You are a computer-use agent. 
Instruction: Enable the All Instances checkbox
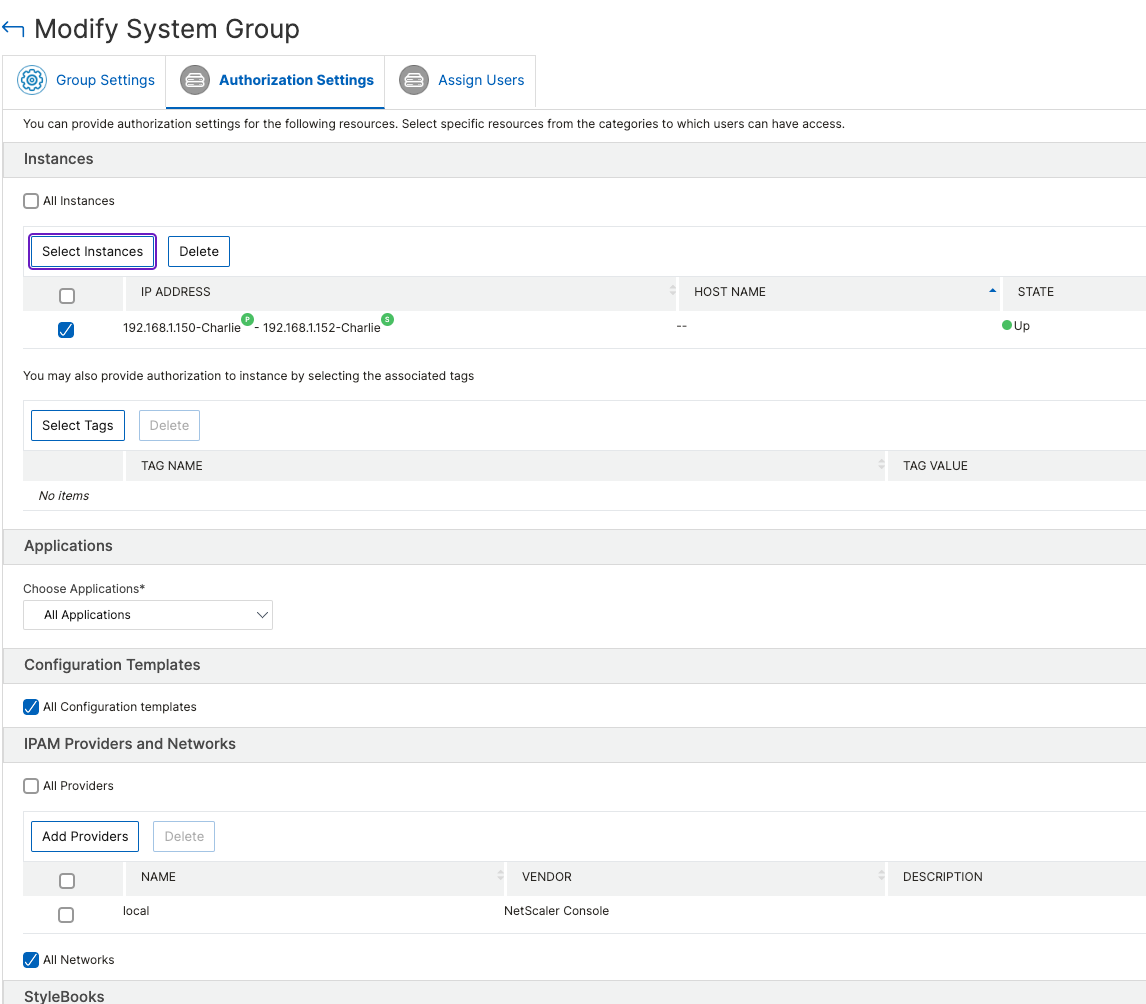(30, 201)
